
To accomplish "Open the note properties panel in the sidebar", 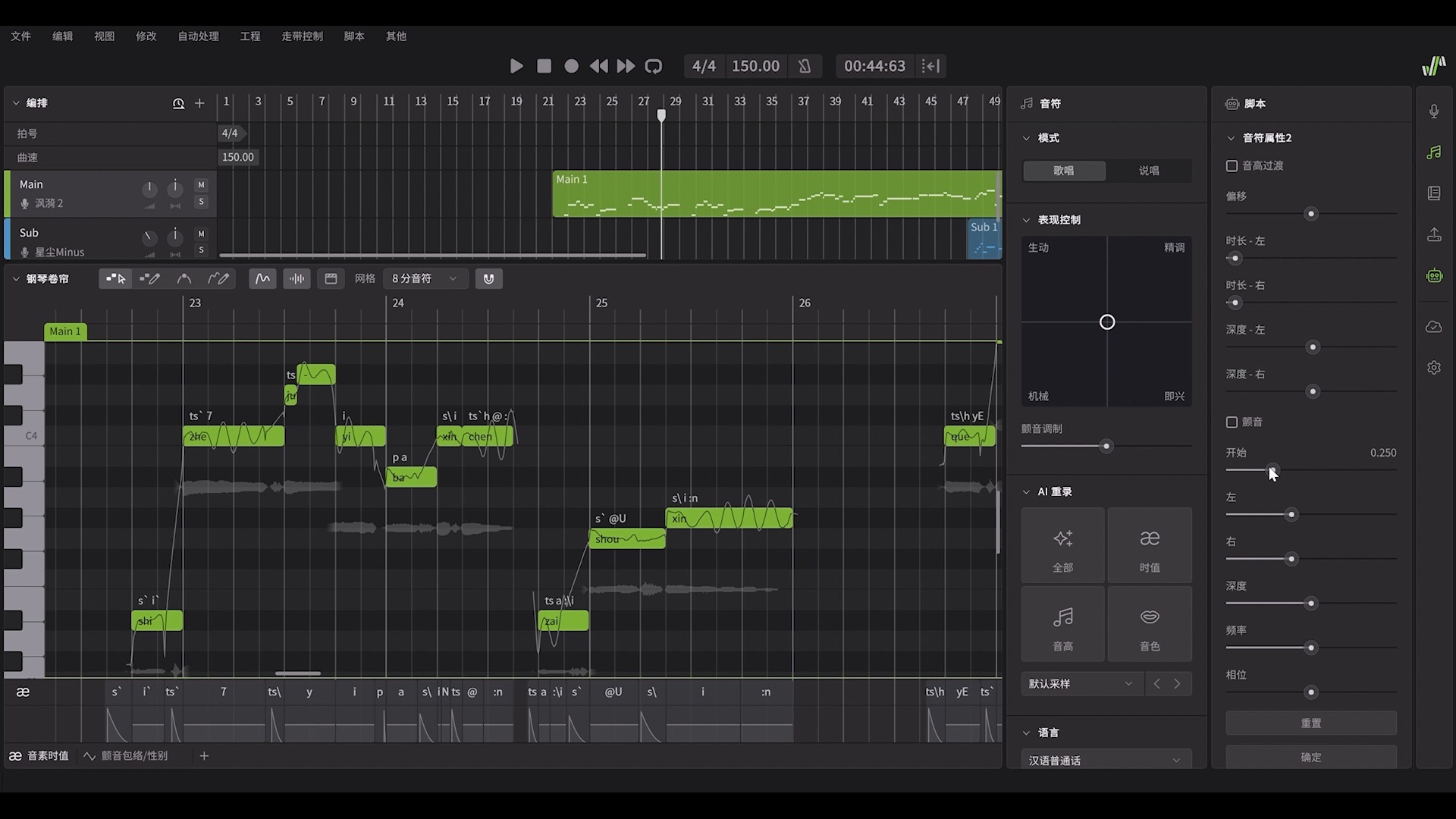I will (x=1434, y=152).
